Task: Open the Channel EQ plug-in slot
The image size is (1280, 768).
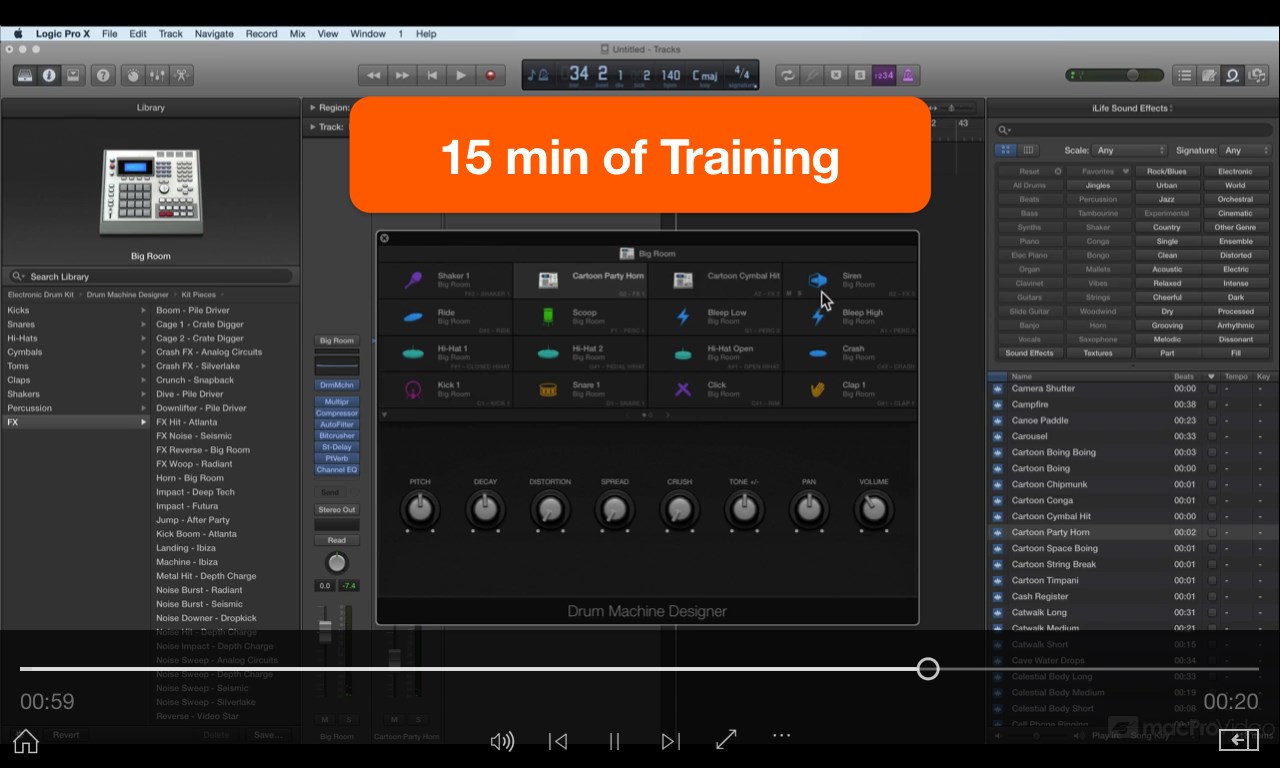Action: 337,469
